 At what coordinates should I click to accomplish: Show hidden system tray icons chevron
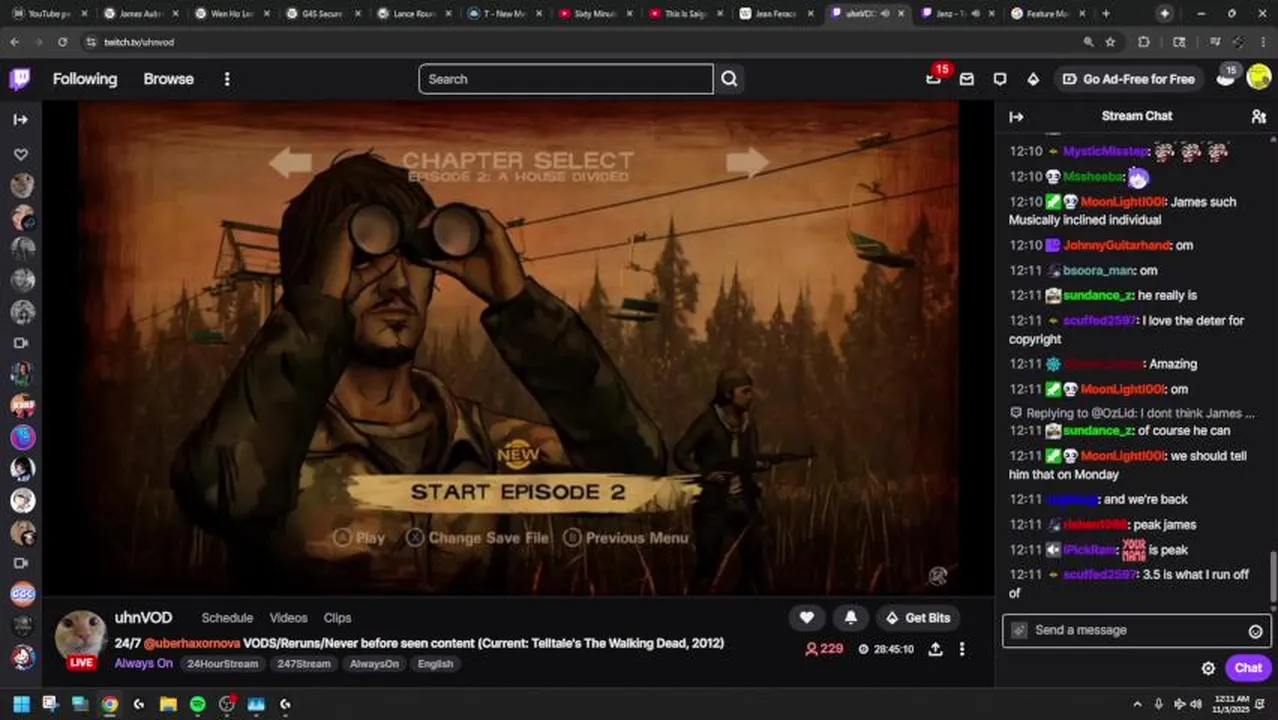1137,704
